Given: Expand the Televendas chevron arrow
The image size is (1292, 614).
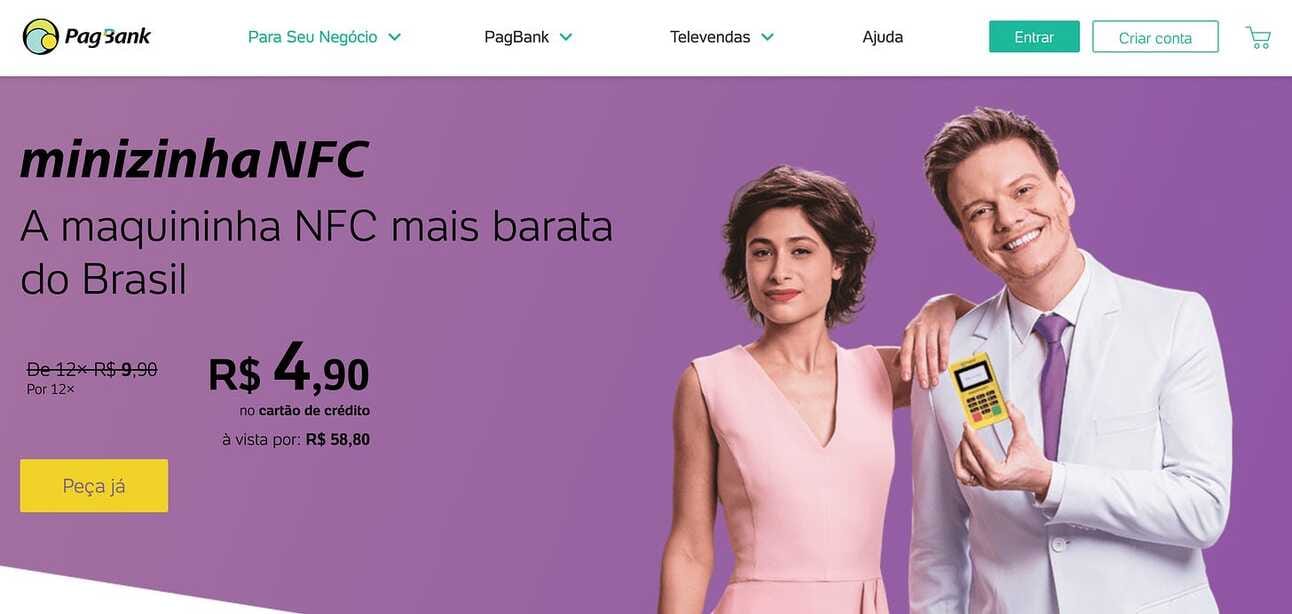Looking at the screenshot, I should click(767, 37).
